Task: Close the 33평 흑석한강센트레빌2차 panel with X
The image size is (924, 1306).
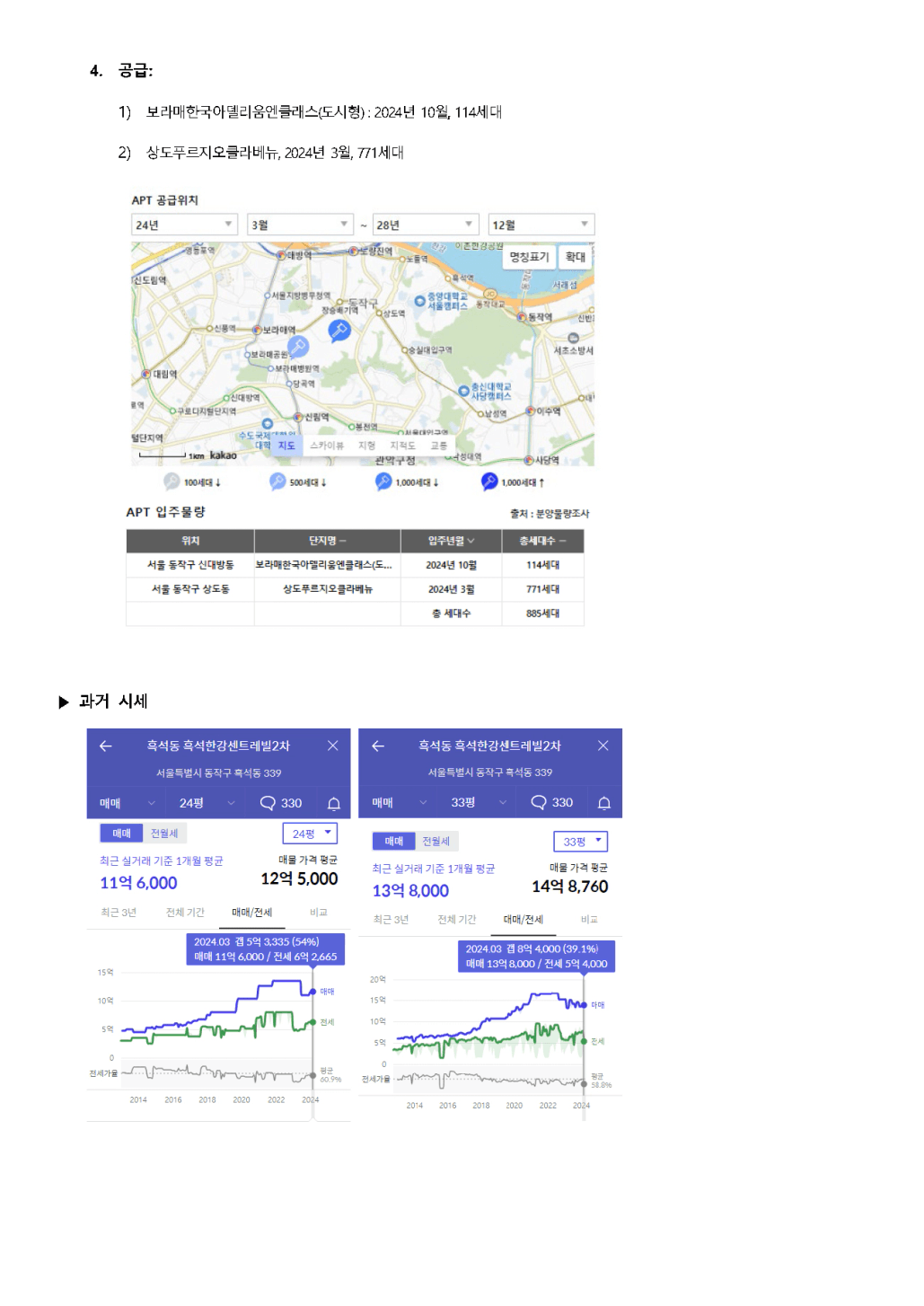Action: pyautogui.click(x=603, y=746)
